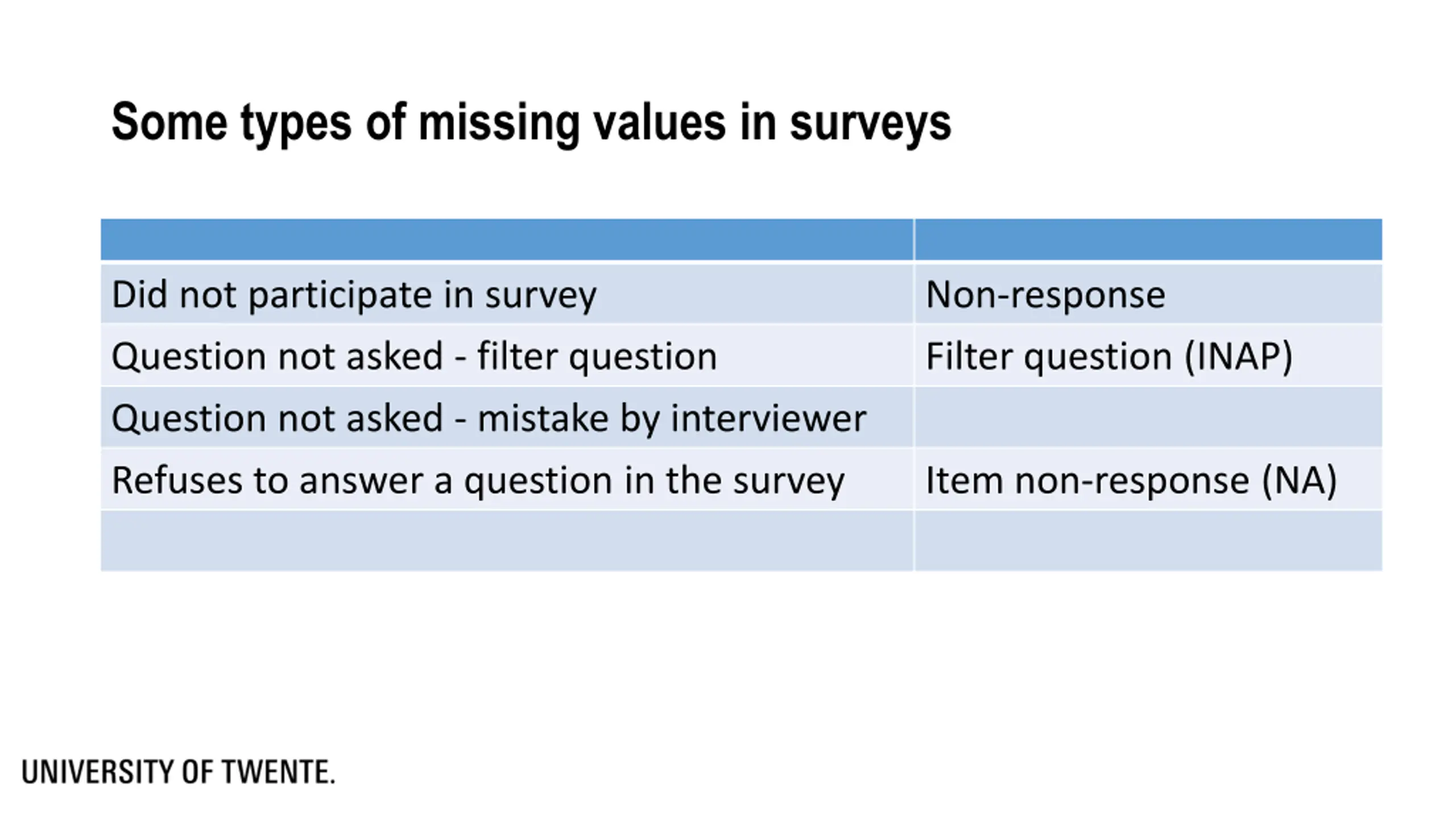
Task: Select the University of Twente logo
Action: tap(179, 772)
